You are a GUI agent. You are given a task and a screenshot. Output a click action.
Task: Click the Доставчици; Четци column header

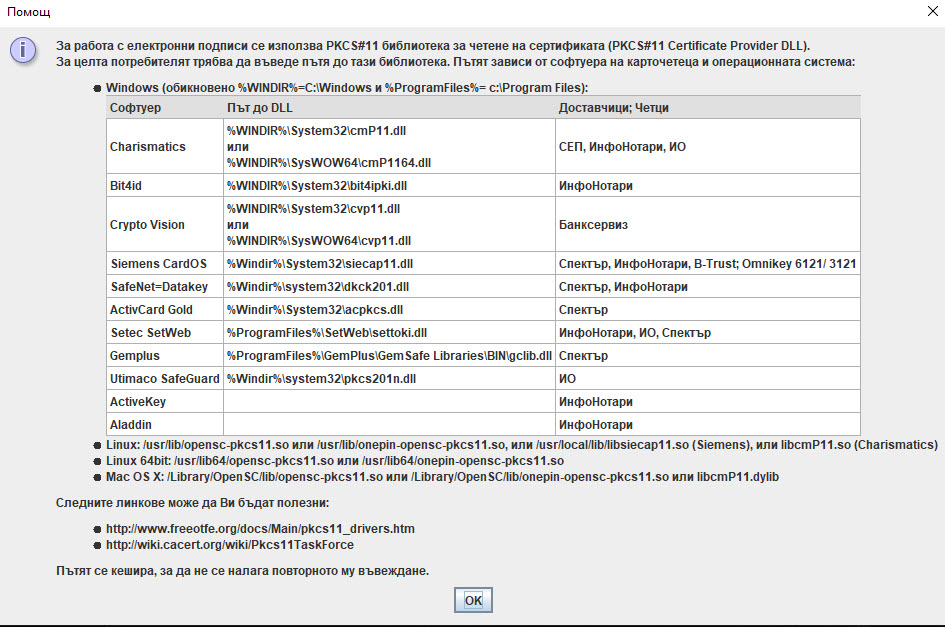coord(708,107)
